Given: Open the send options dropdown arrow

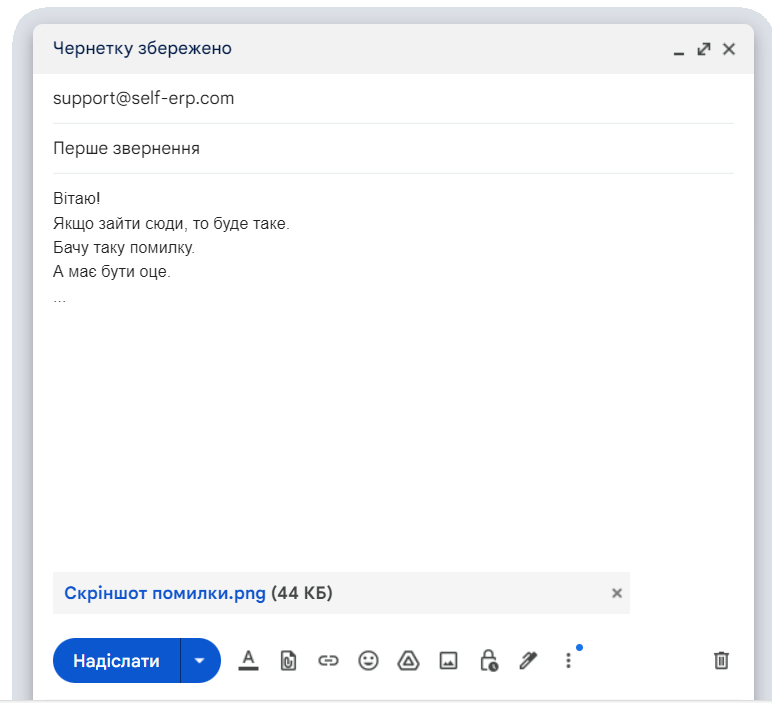Looking at the screenshot, I should [x=200, y=661].
